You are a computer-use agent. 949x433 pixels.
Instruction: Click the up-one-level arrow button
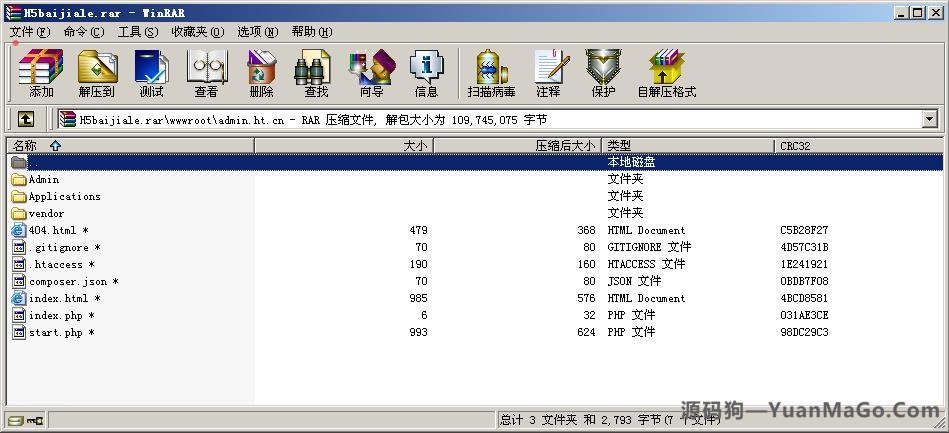click(x=25, y=119)
